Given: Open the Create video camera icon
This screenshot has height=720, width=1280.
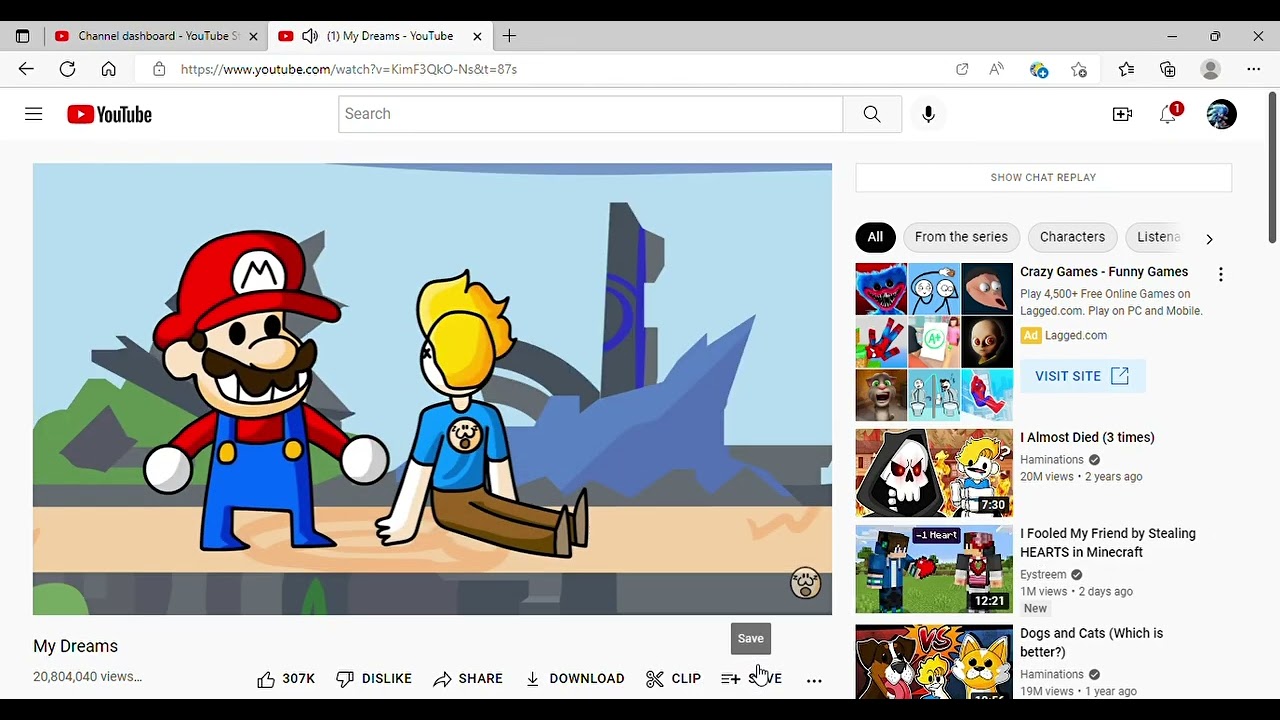Looking at the screenshot, I should click(x=1122, y=114).
